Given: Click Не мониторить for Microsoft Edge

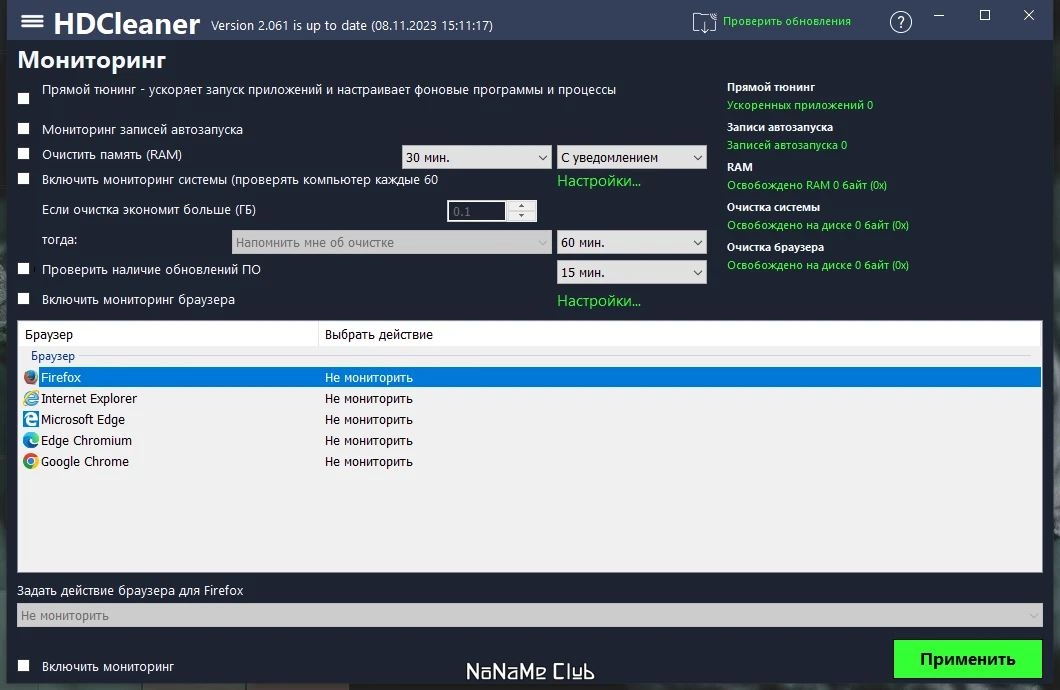Looking at the screenshot, I should coord(368,420).
